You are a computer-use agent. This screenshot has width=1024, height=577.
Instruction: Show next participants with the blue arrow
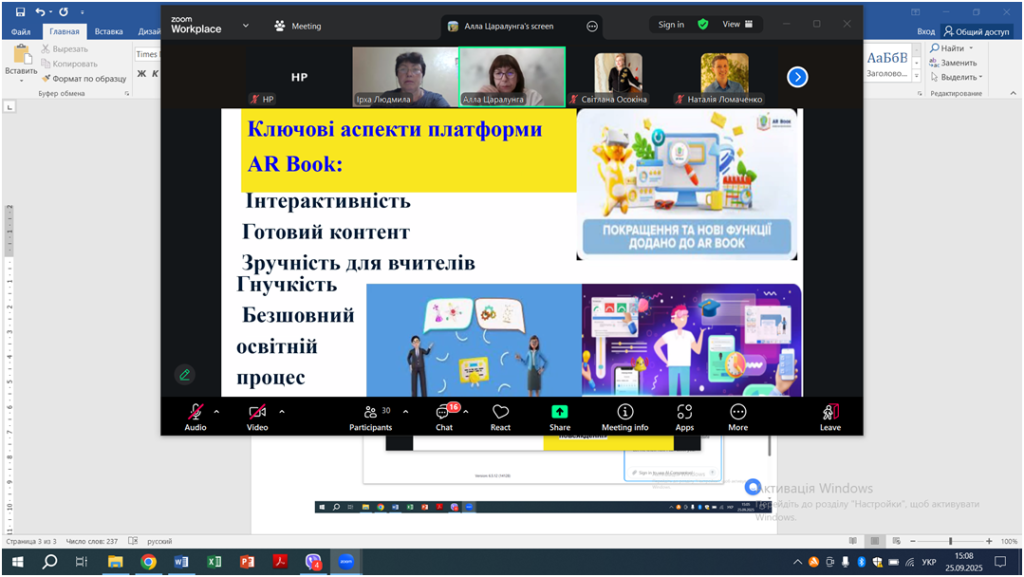point(797,77)
